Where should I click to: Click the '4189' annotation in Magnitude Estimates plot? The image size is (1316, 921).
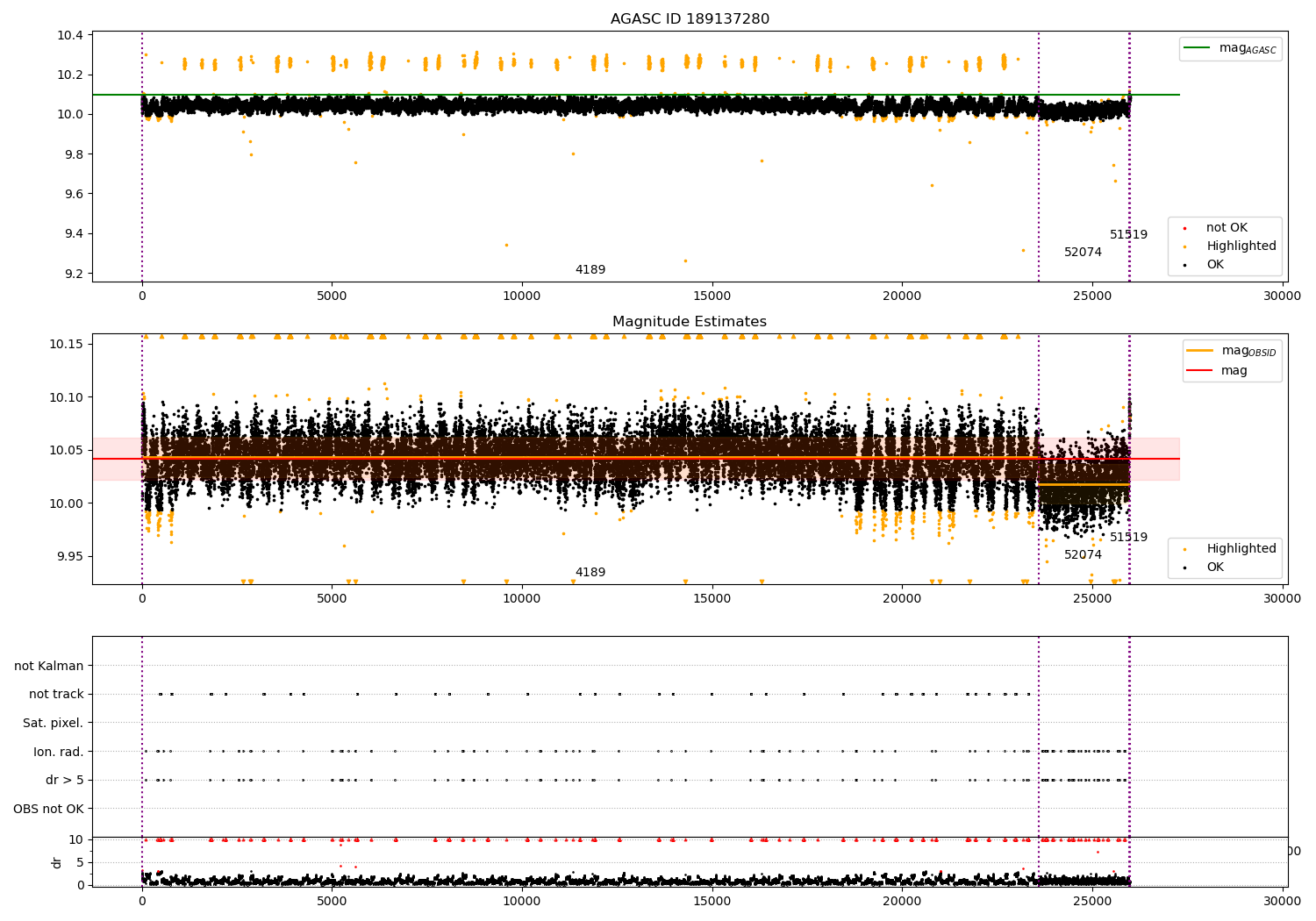pos(590,572)
